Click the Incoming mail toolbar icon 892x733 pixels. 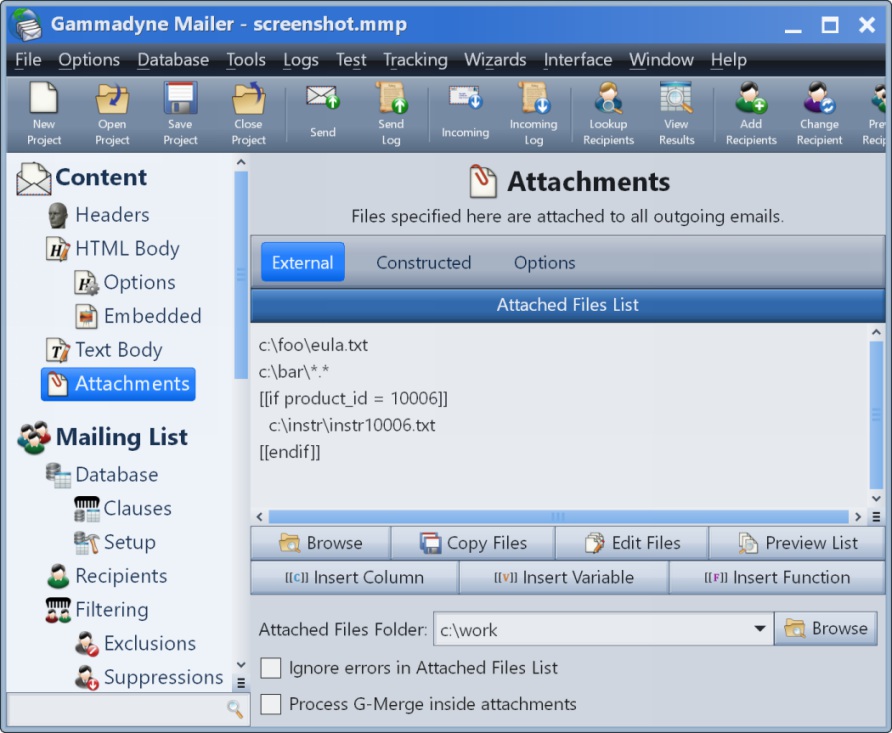pos(465,113)
